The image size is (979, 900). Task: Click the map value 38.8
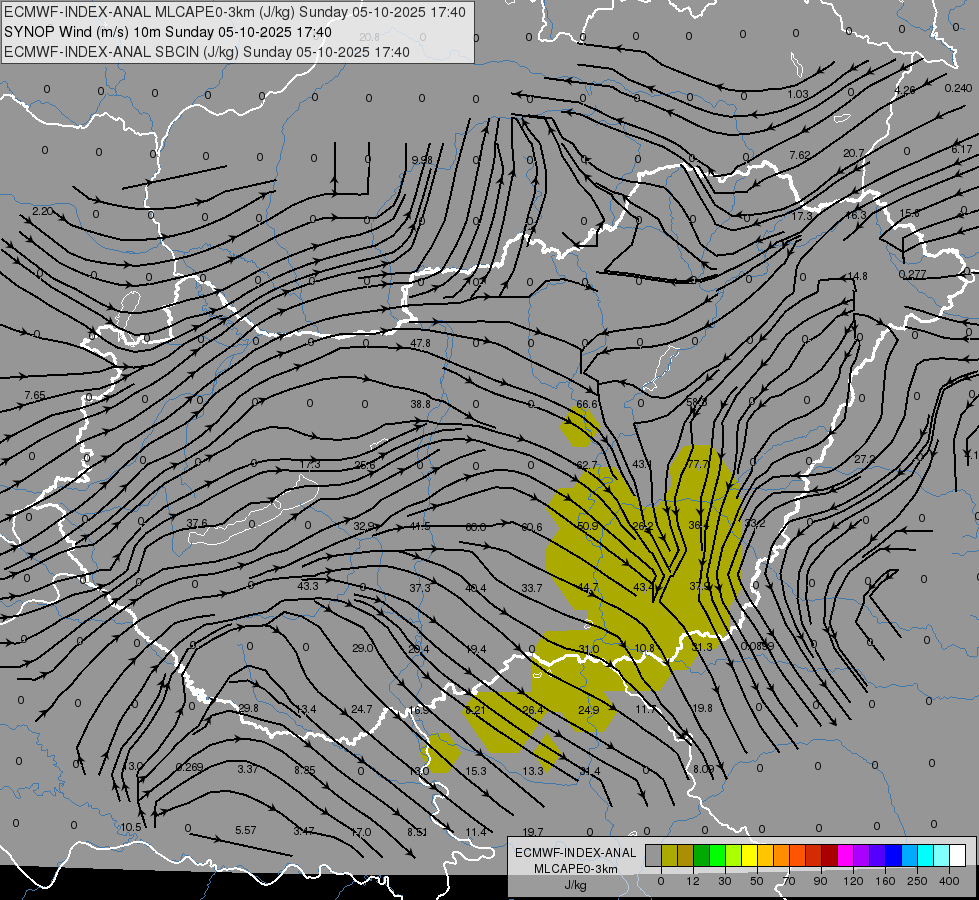point(420,404)
